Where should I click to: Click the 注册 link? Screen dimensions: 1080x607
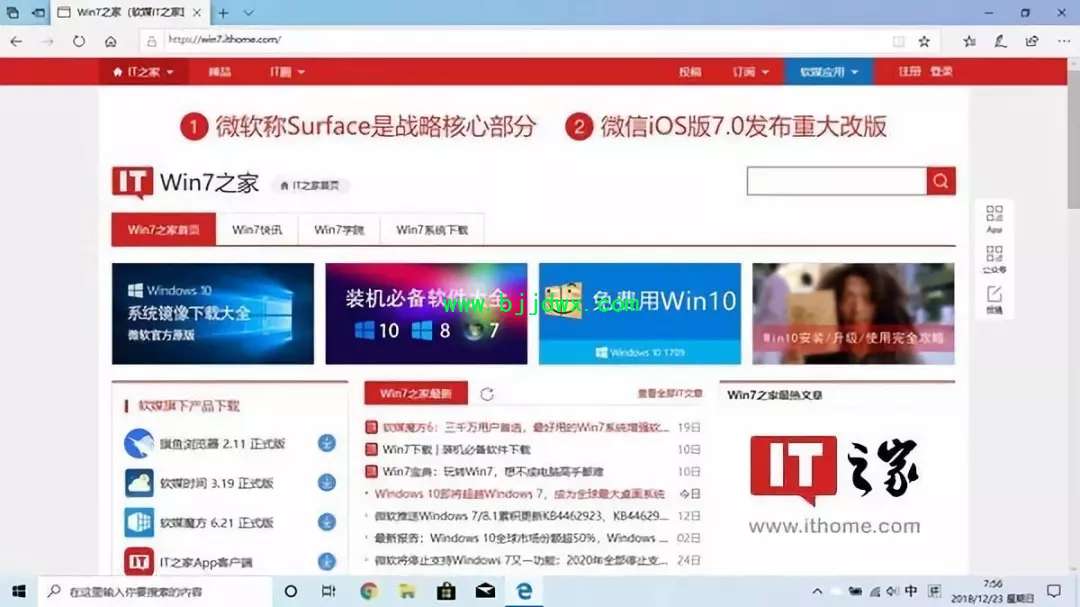point(909,71)
